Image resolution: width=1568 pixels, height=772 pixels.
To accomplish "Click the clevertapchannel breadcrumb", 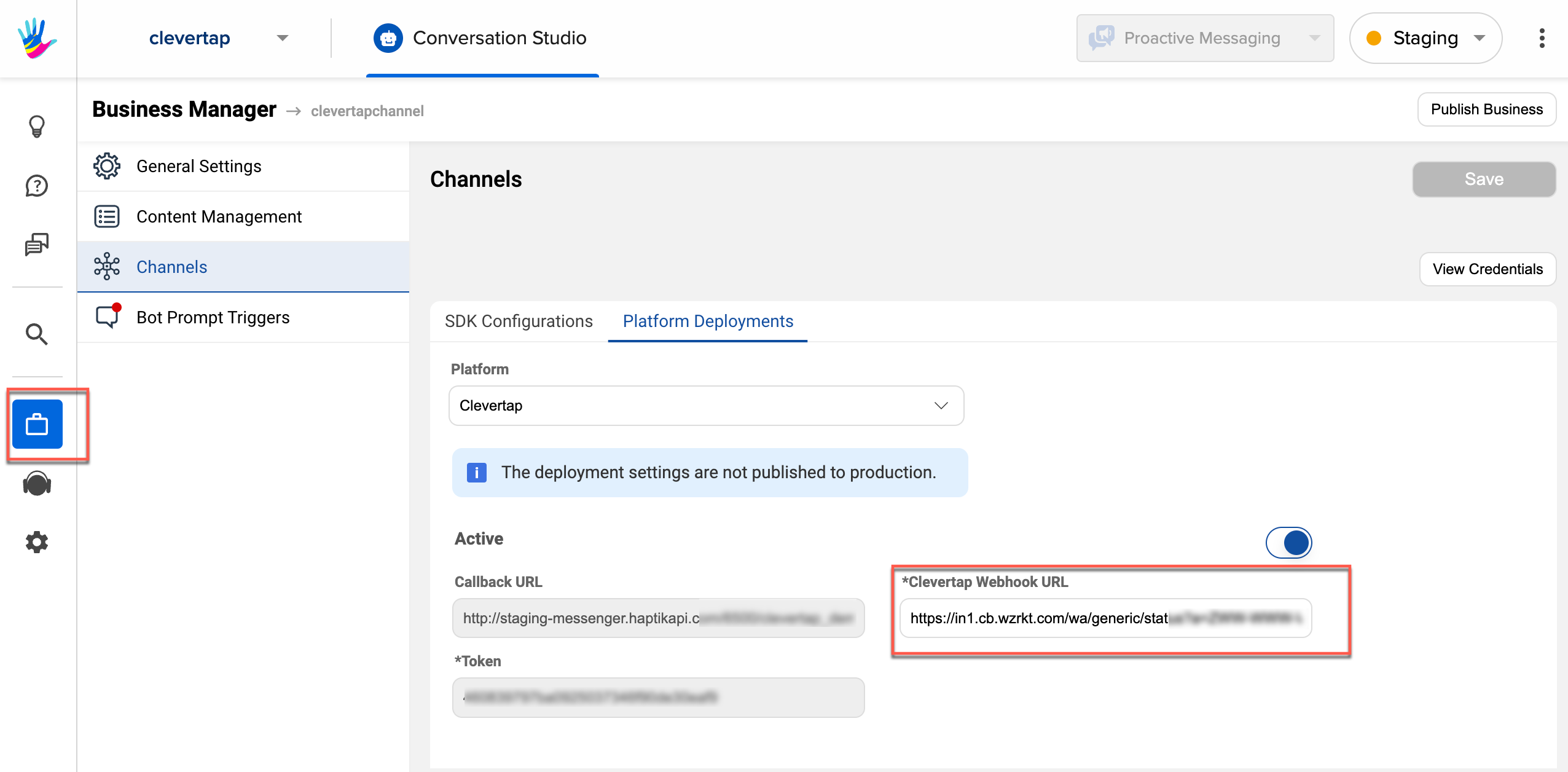I will 367,111.
